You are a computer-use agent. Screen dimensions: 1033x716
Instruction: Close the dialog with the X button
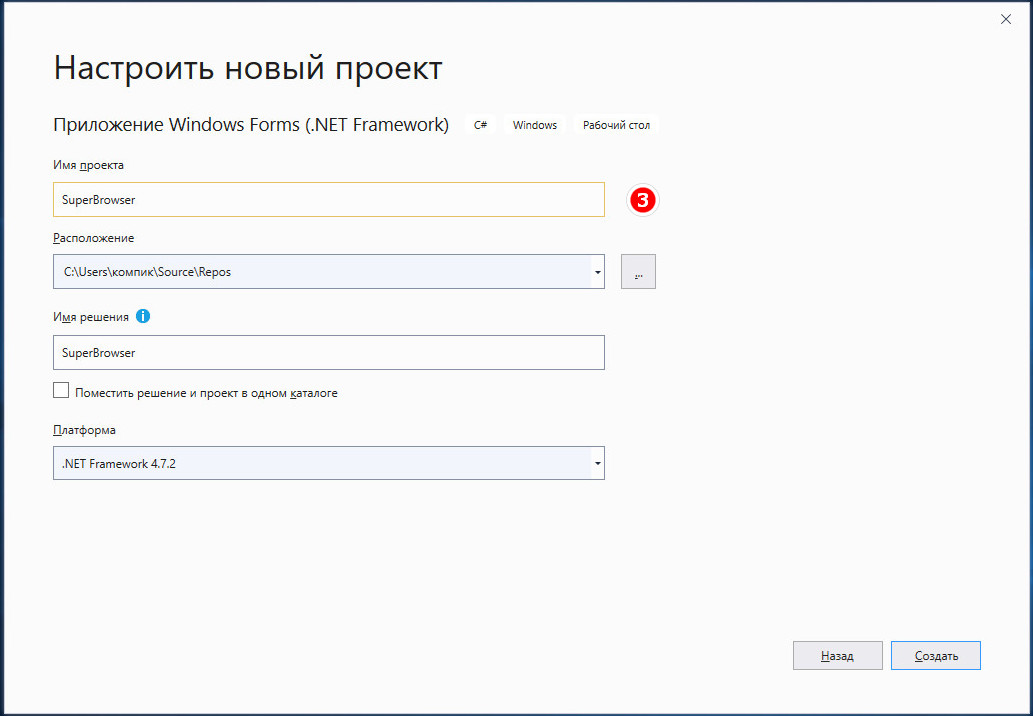1005,20
